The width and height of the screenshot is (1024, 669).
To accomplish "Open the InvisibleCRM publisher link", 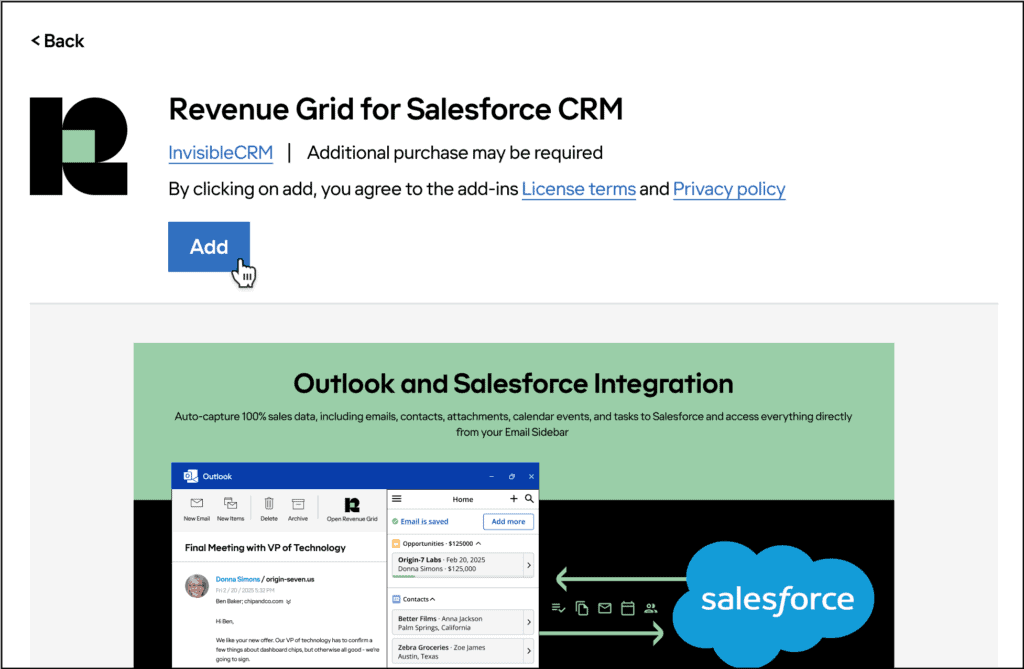I will tap(220, 153).
